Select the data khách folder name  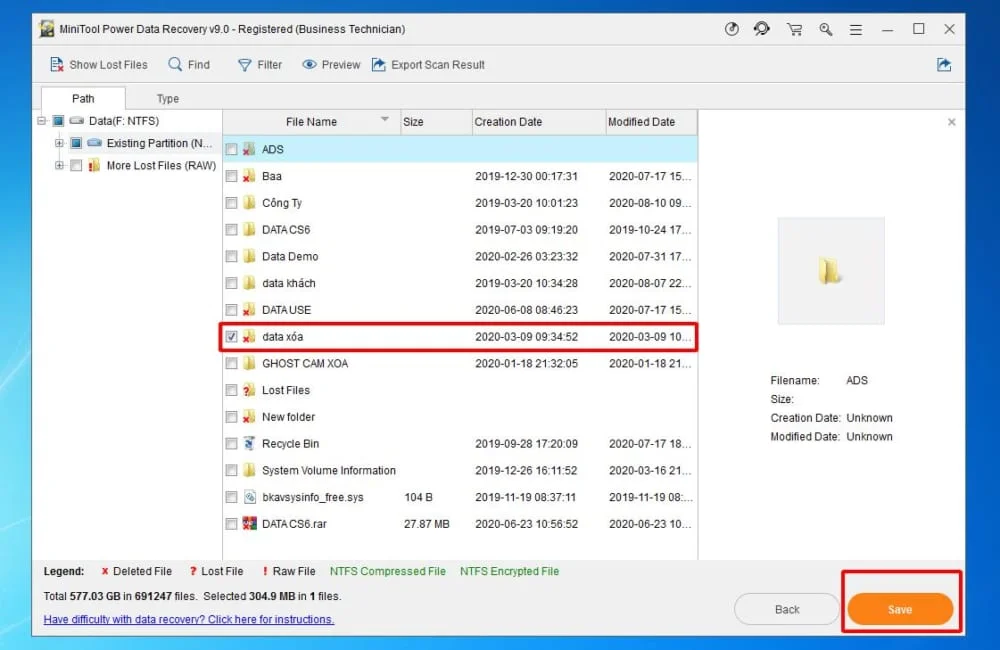pos(288,283)
